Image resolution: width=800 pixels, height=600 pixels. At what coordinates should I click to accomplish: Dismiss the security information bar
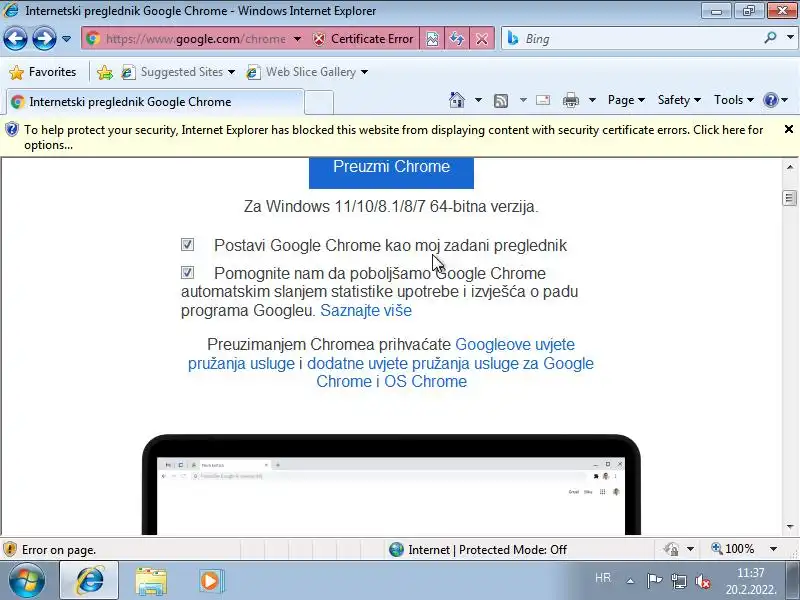789,130
